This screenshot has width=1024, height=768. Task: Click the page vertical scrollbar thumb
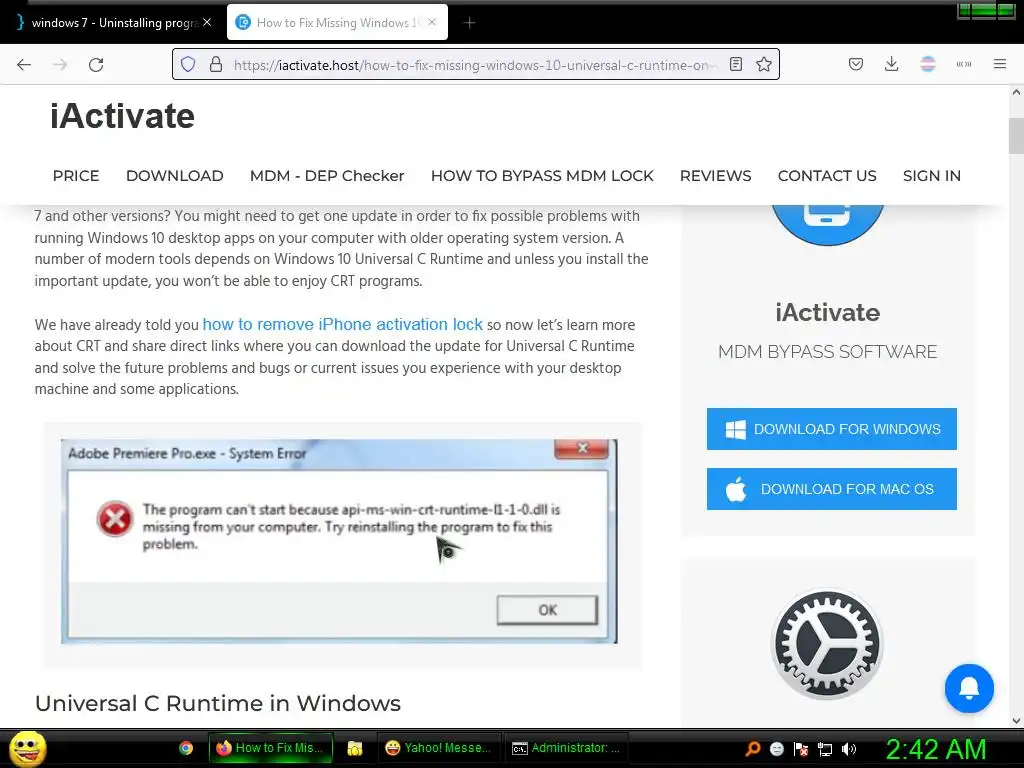pyautogui.click(x=1016, y=136)
